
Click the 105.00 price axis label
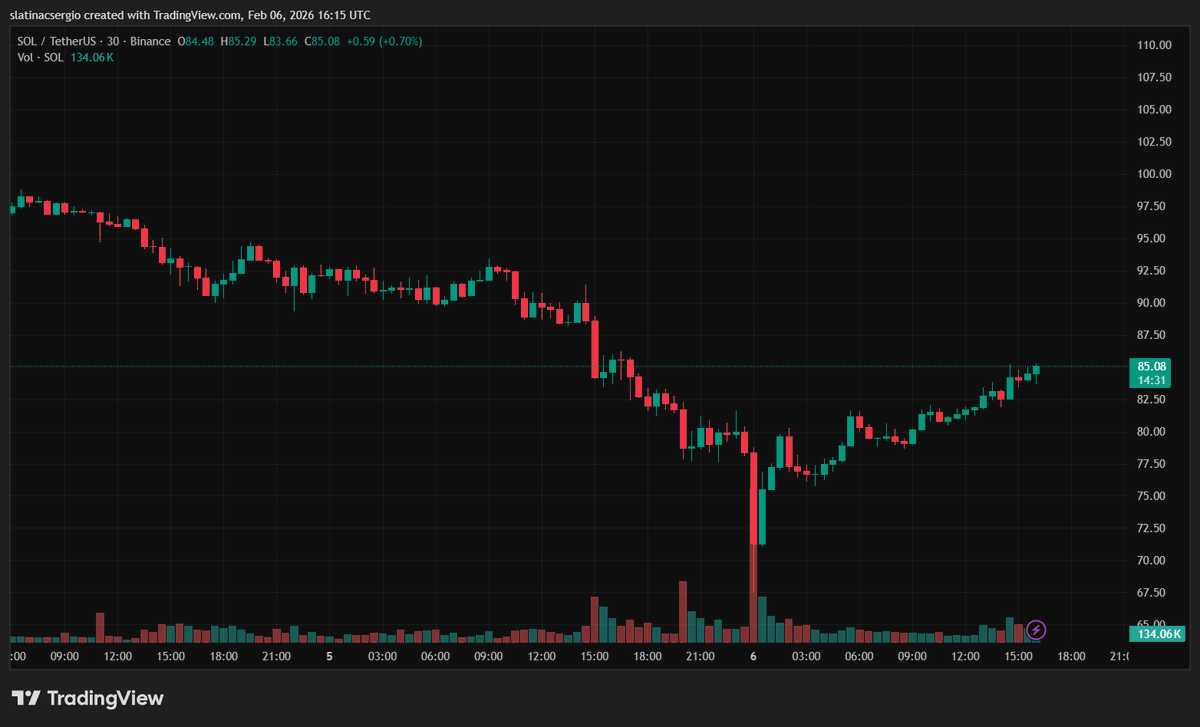(1154, 109)
